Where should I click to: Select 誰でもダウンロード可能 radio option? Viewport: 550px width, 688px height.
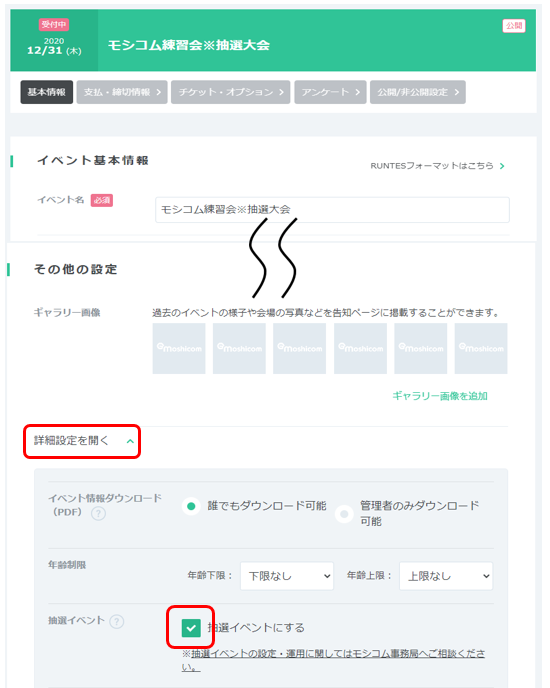[191, 506]
